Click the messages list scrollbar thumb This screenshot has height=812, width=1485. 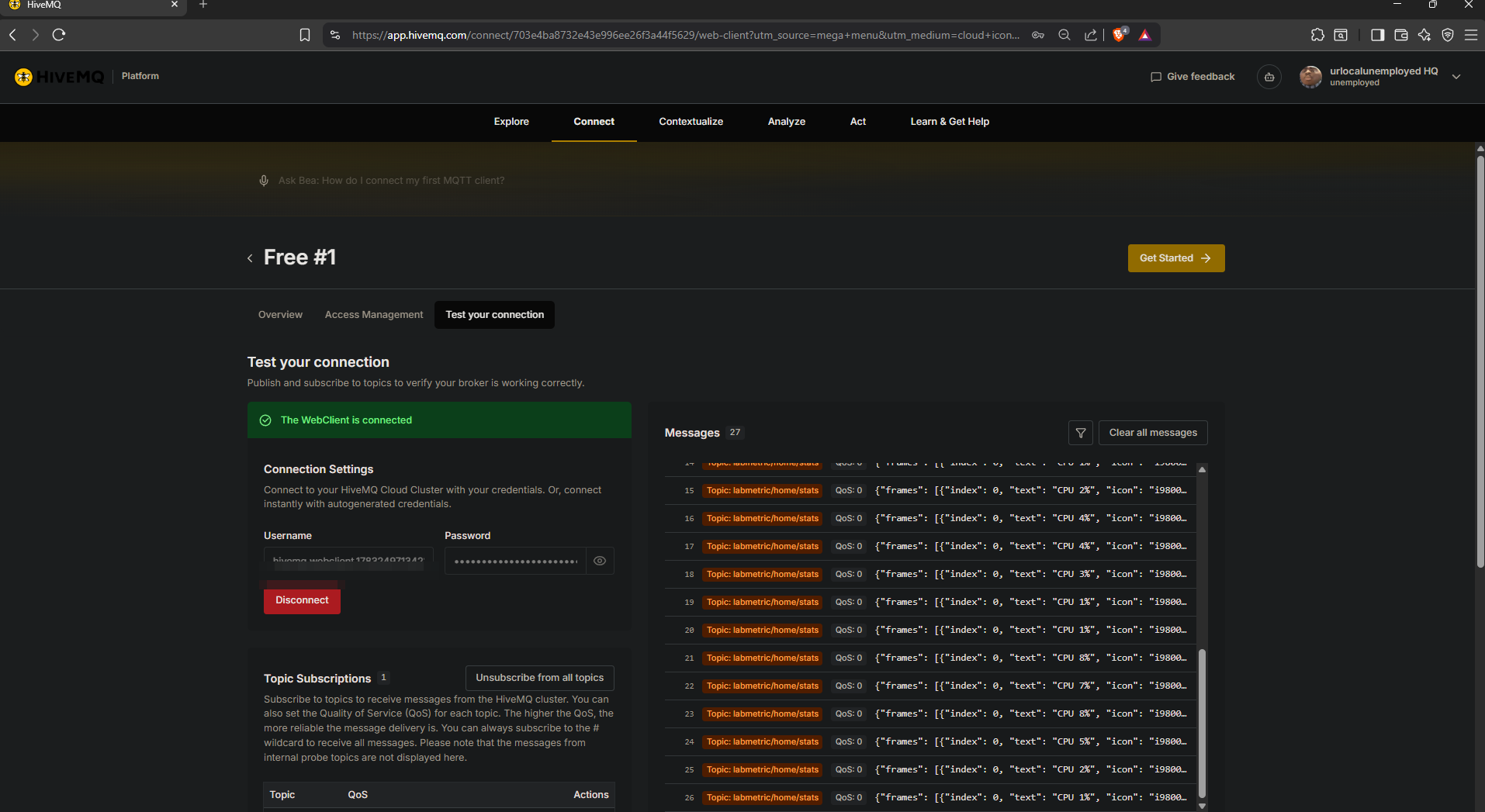1202,724
